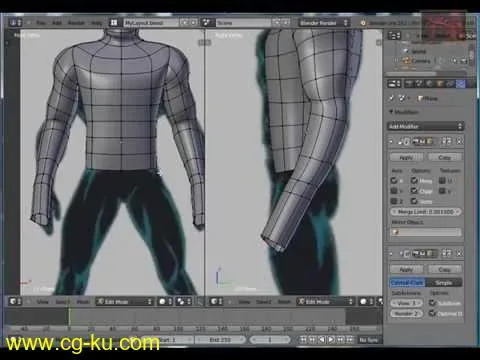Image resolution: width=480 pixels, height=360 pixels.
Task: Move Subdivision Surface modifier up or down
Action: pyautogui.click(x=446, y=254)
